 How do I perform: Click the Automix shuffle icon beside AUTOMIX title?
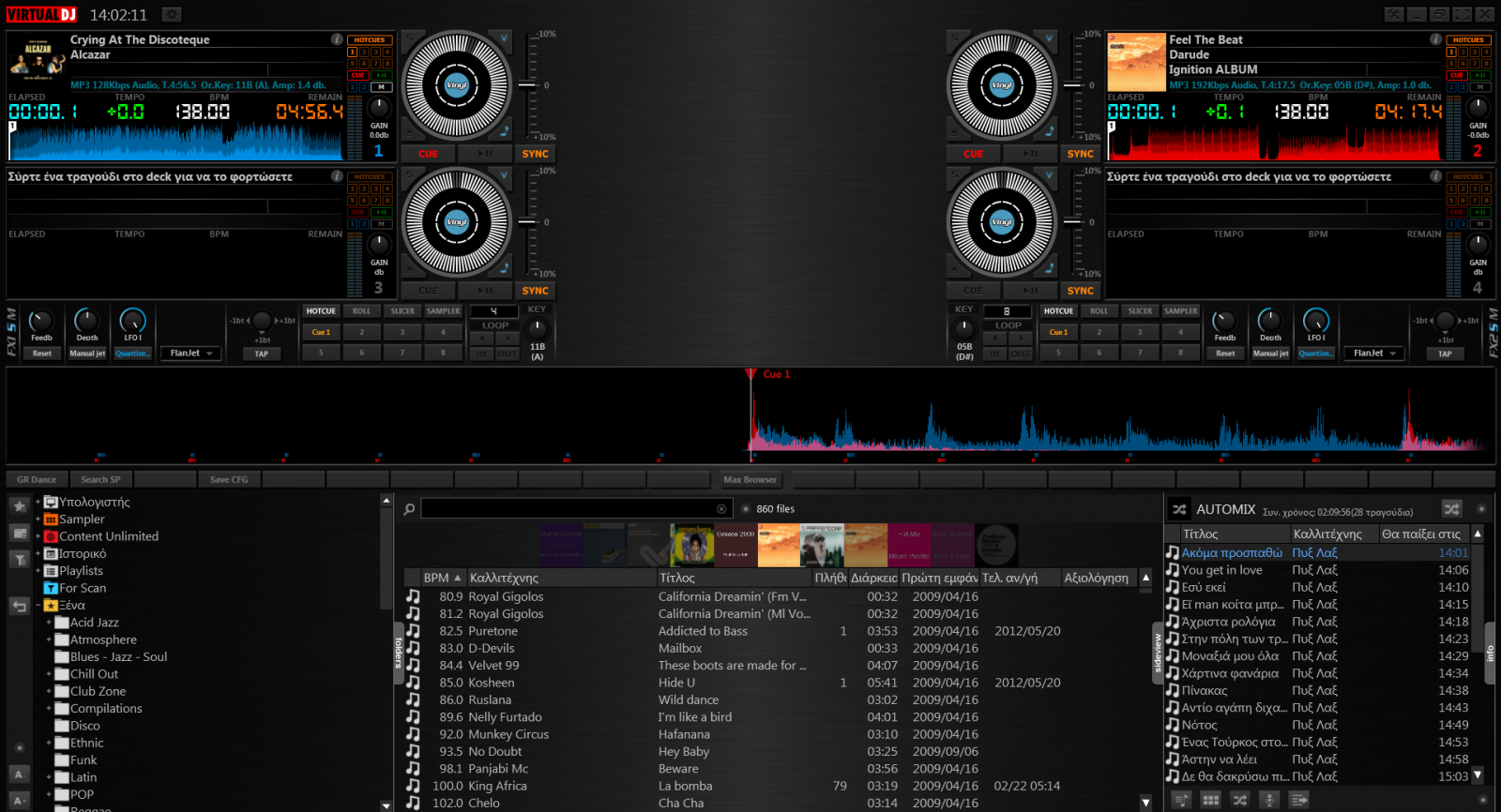1179,509
